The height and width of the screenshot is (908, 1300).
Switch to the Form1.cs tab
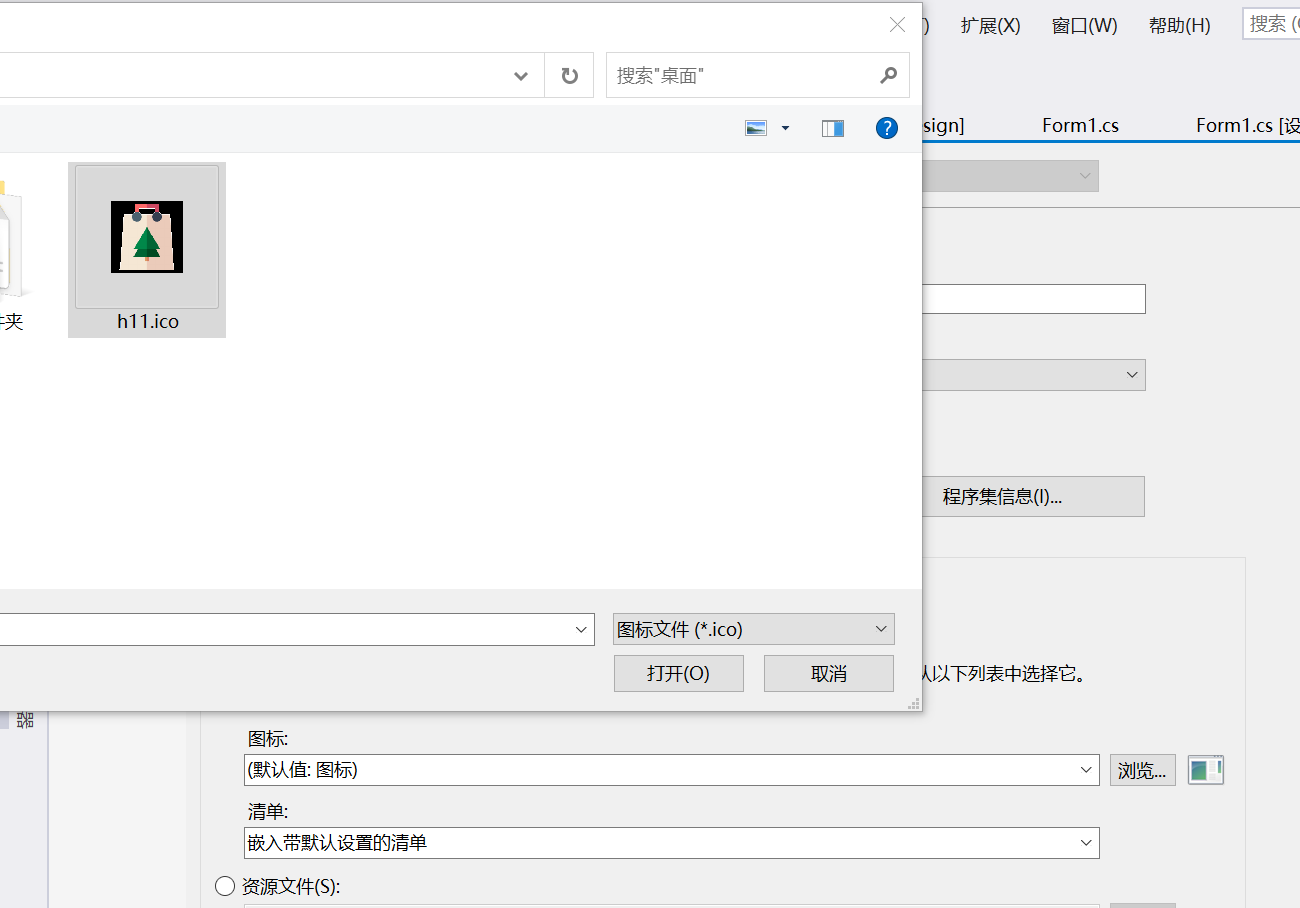tap(1080, 125)
